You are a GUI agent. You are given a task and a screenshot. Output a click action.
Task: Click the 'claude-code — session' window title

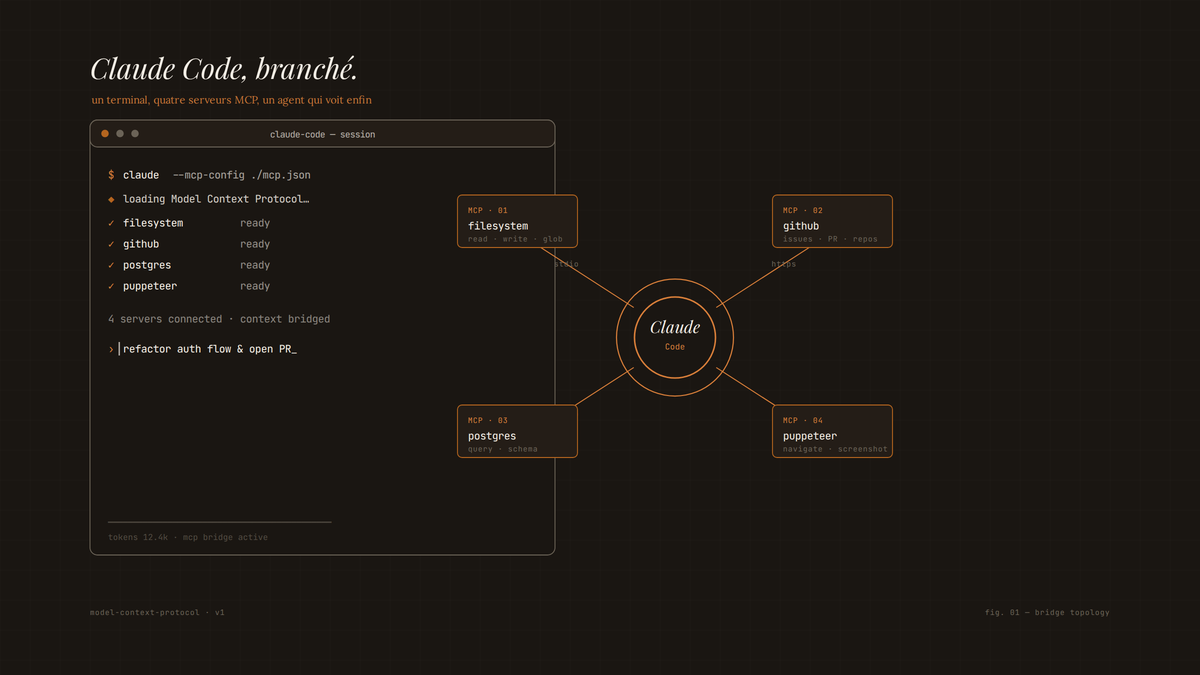coord(322,134)
